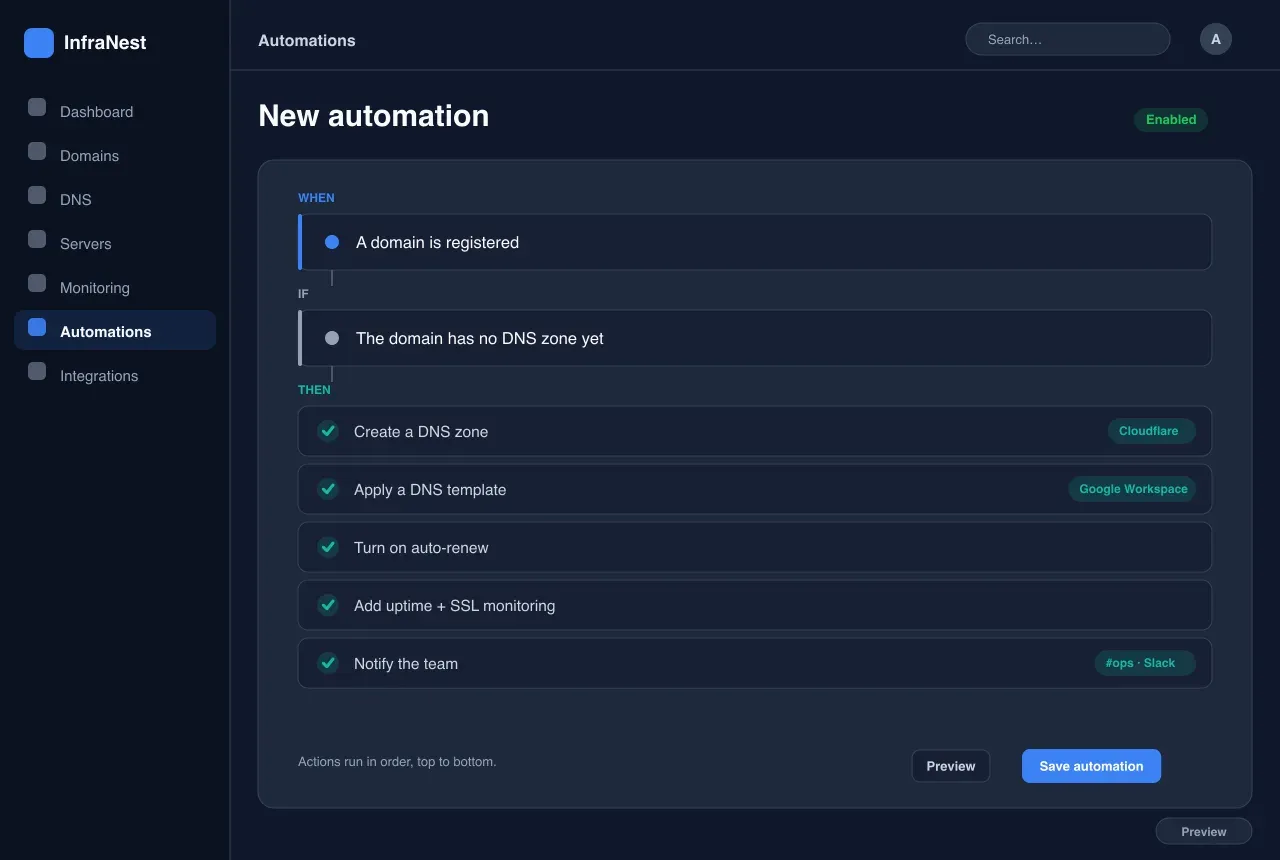Select the 'A domain is registered' trigger
Screen dimensions: 1280x860
point(755,242)
